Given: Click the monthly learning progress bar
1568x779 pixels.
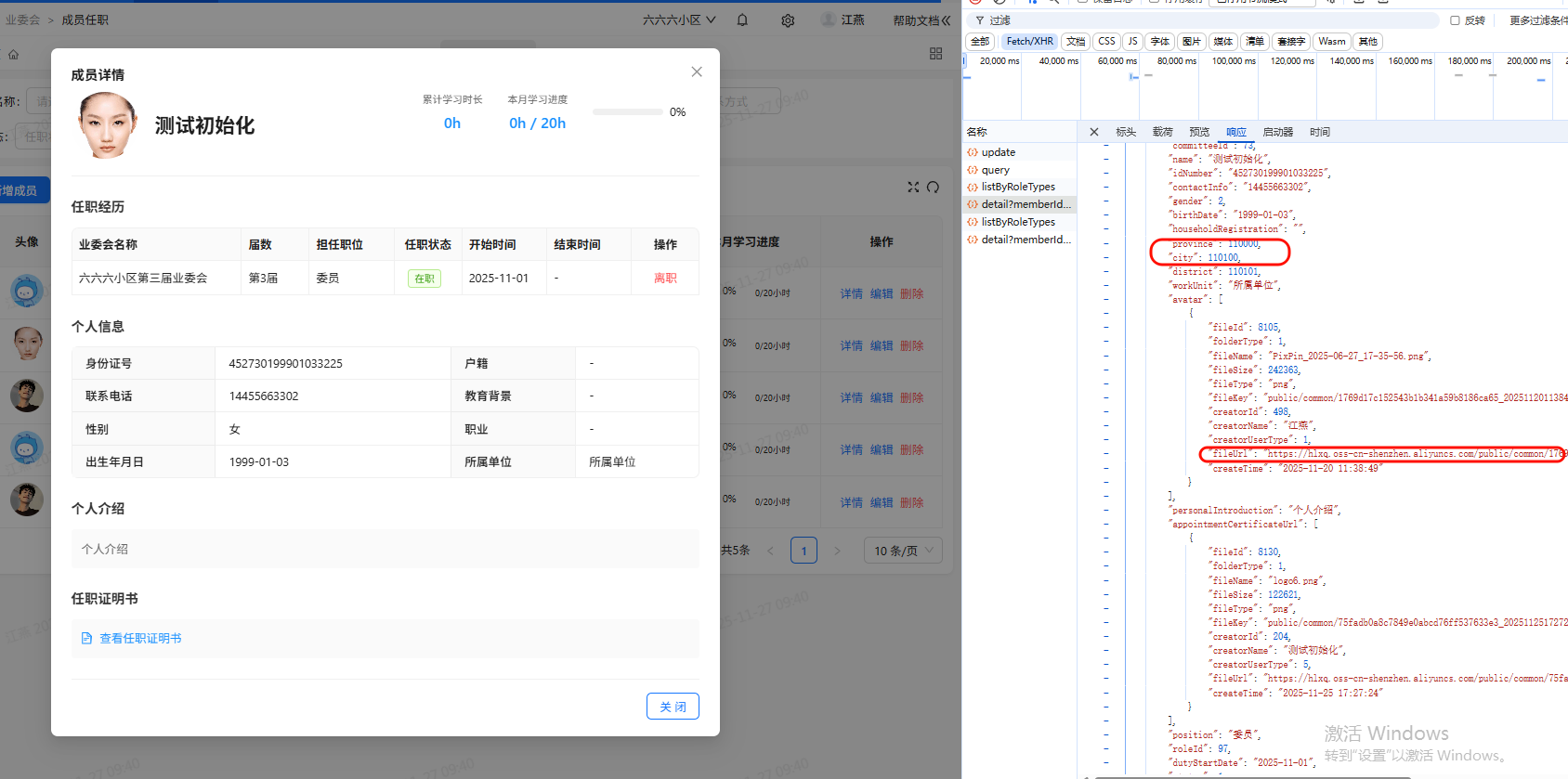Looking at the screenshot, I should pyautogui.click(x=628, y=112).
